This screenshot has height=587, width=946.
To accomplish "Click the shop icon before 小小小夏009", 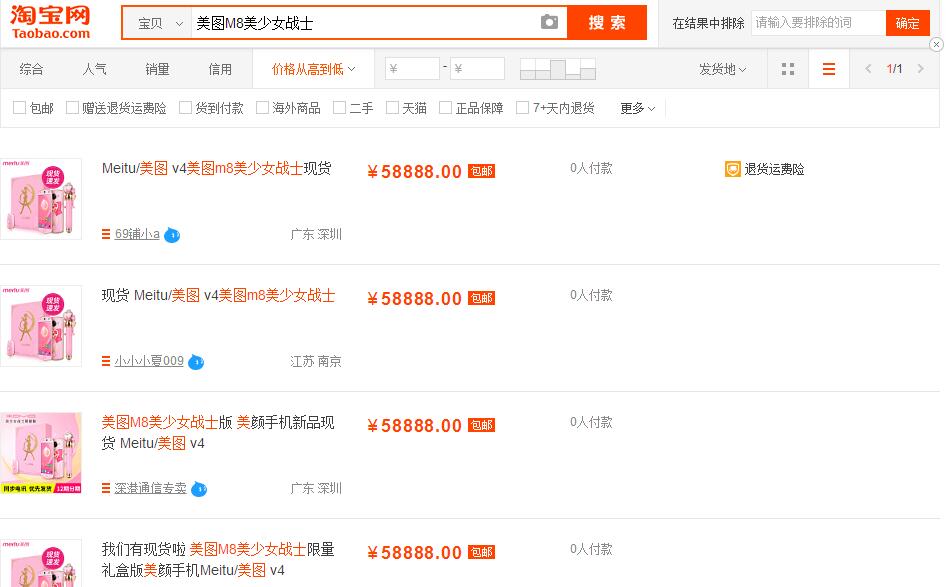I will [x=106, y=361].
